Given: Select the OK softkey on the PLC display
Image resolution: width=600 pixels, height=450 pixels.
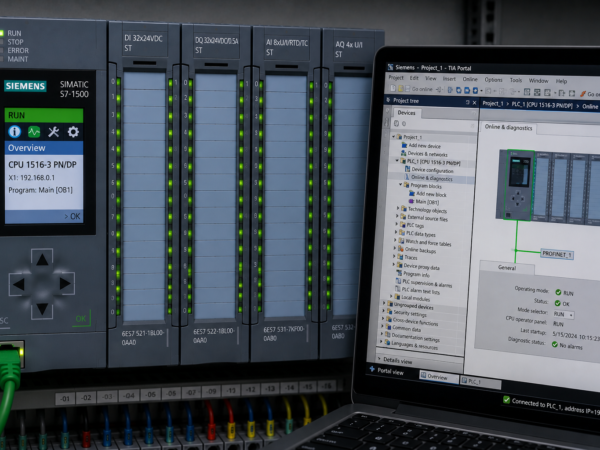Looking at the screenshot, I should coord(73,216).
